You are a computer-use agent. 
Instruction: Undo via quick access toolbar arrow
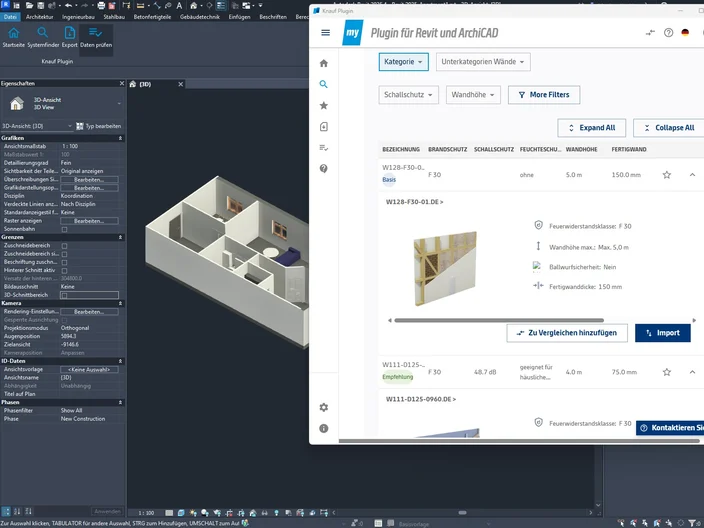coord(68,5)
